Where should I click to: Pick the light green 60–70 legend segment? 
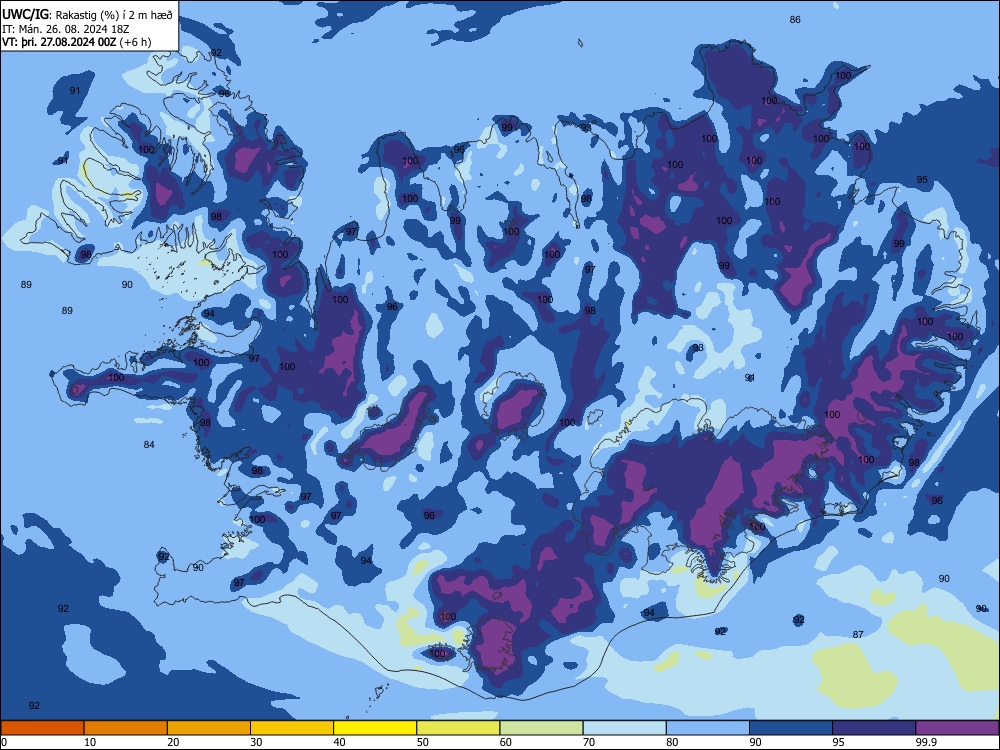(541, 728)
